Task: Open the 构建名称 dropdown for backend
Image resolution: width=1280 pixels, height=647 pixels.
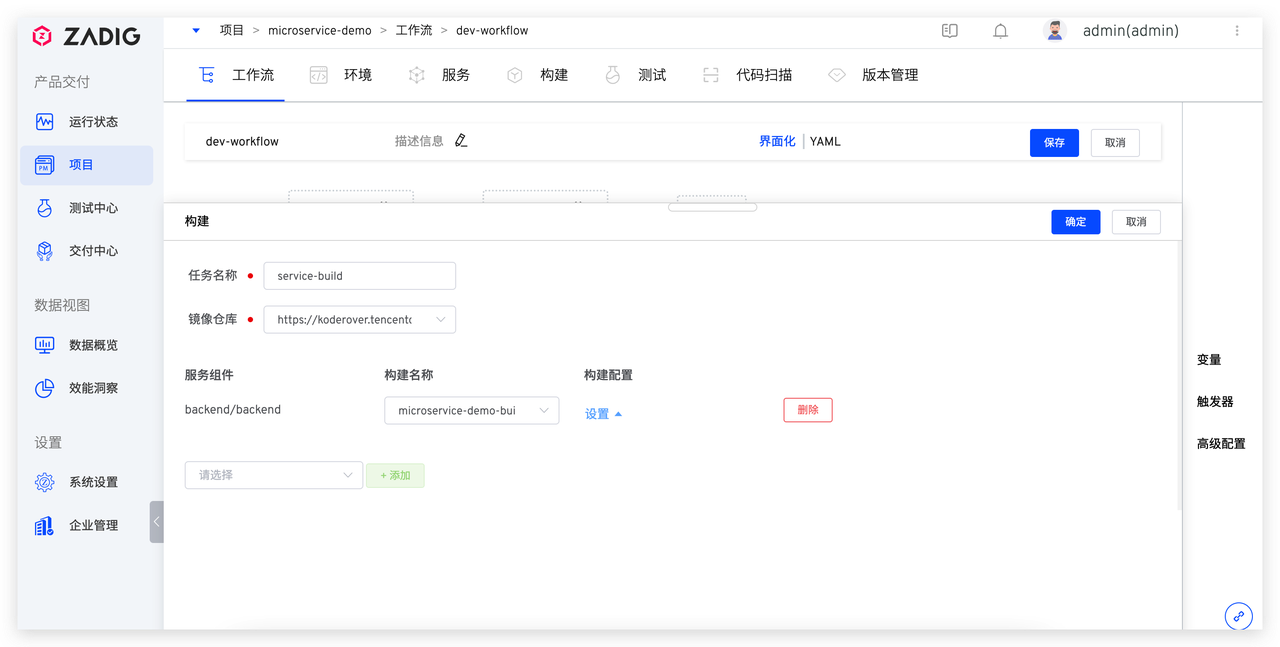Action: pyautogui.click(x=472, y=410)
